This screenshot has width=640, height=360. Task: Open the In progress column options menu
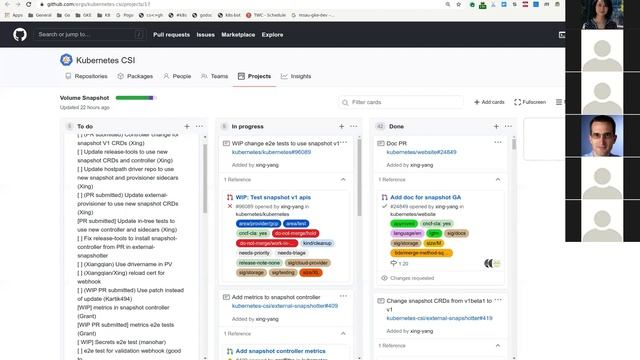[x=353, y=127]
